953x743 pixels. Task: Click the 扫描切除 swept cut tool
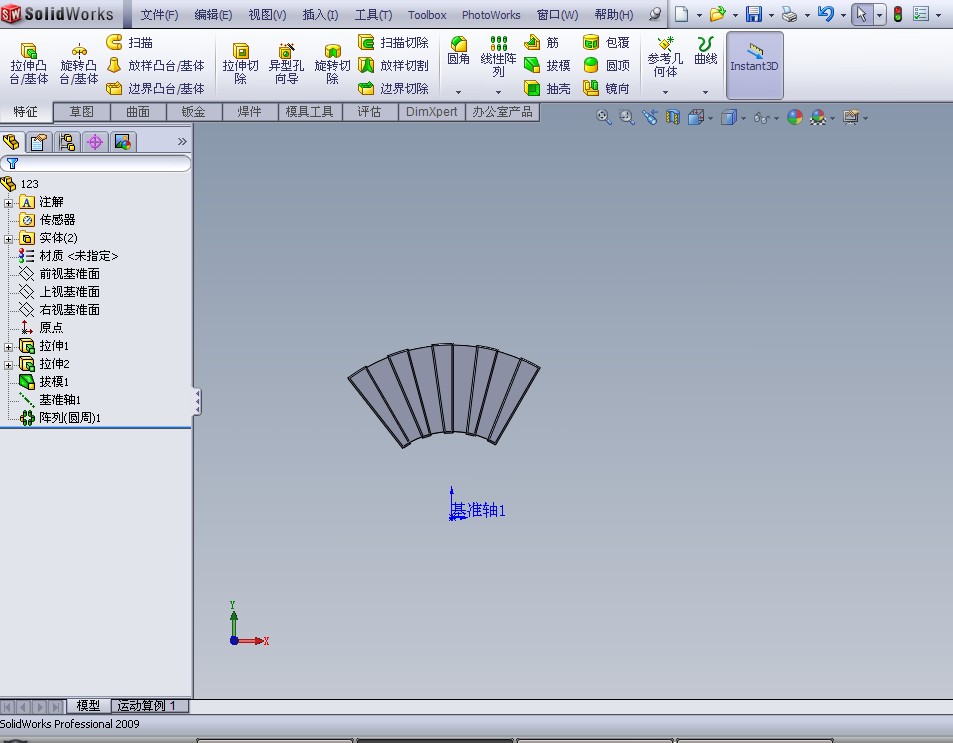pos(393,43)
